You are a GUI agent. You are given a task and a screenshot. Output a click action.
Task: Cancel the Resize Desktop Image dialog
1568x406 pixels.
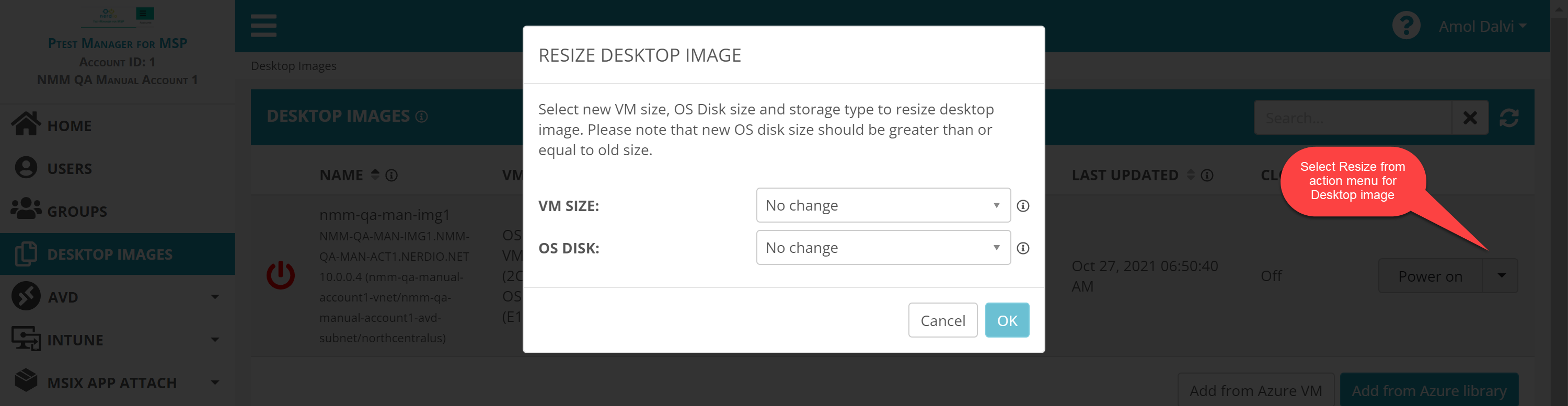tap(942, 320)
